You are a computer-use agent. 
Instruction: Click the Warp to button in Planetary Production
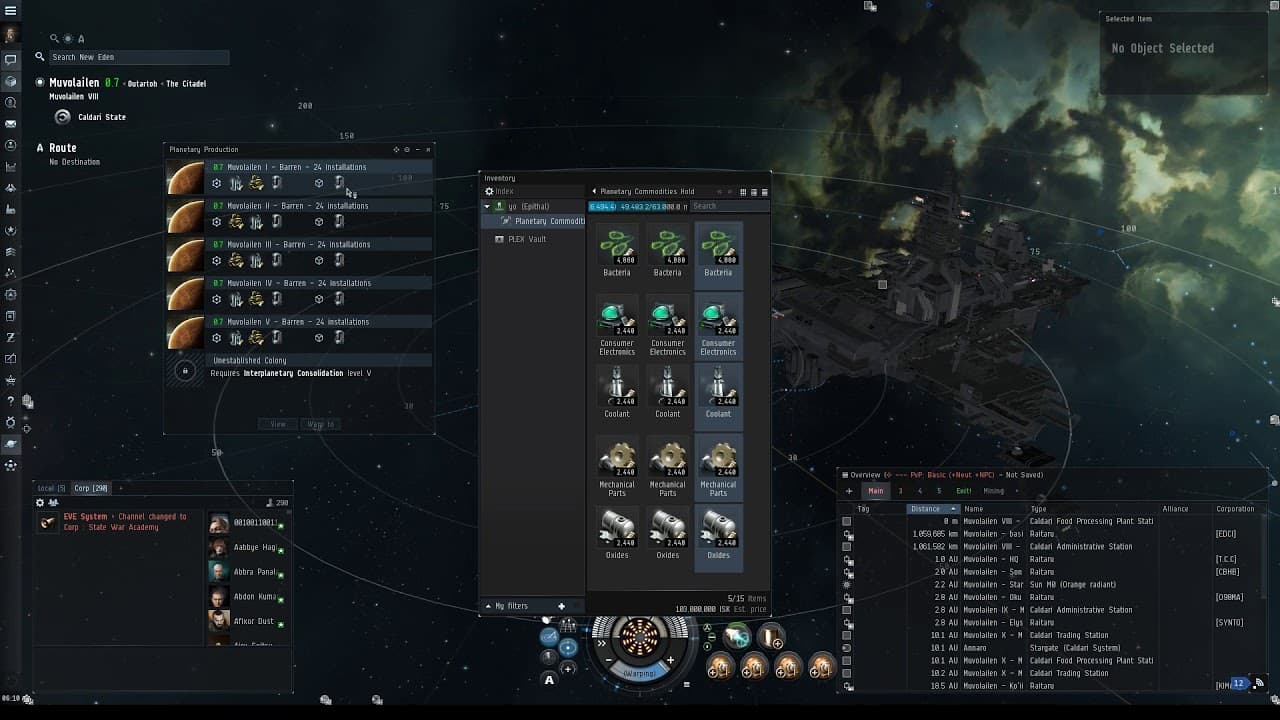pyautogui.click(x=321, y=424)
